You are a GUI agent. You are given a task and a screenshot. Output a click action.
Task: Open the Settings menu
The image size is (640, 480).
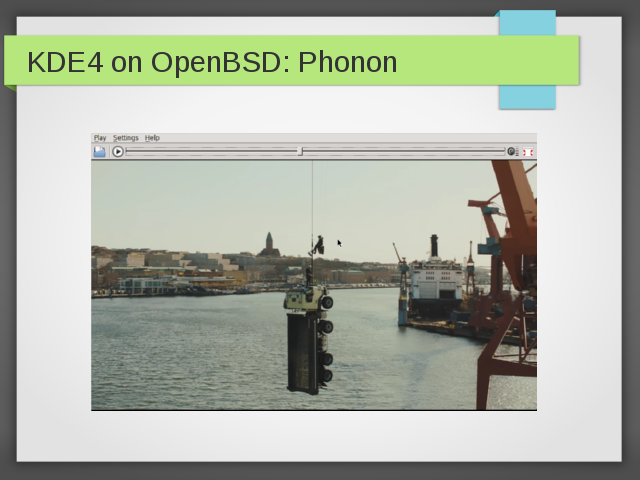tap(126, 138)
